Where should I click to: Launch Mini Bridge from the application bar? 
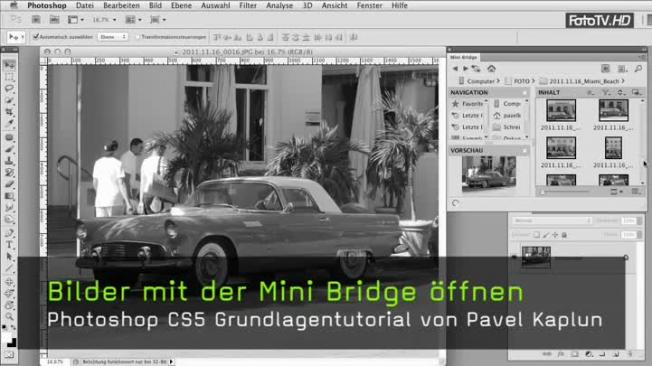pyautogui.click(x=54, y=20)
